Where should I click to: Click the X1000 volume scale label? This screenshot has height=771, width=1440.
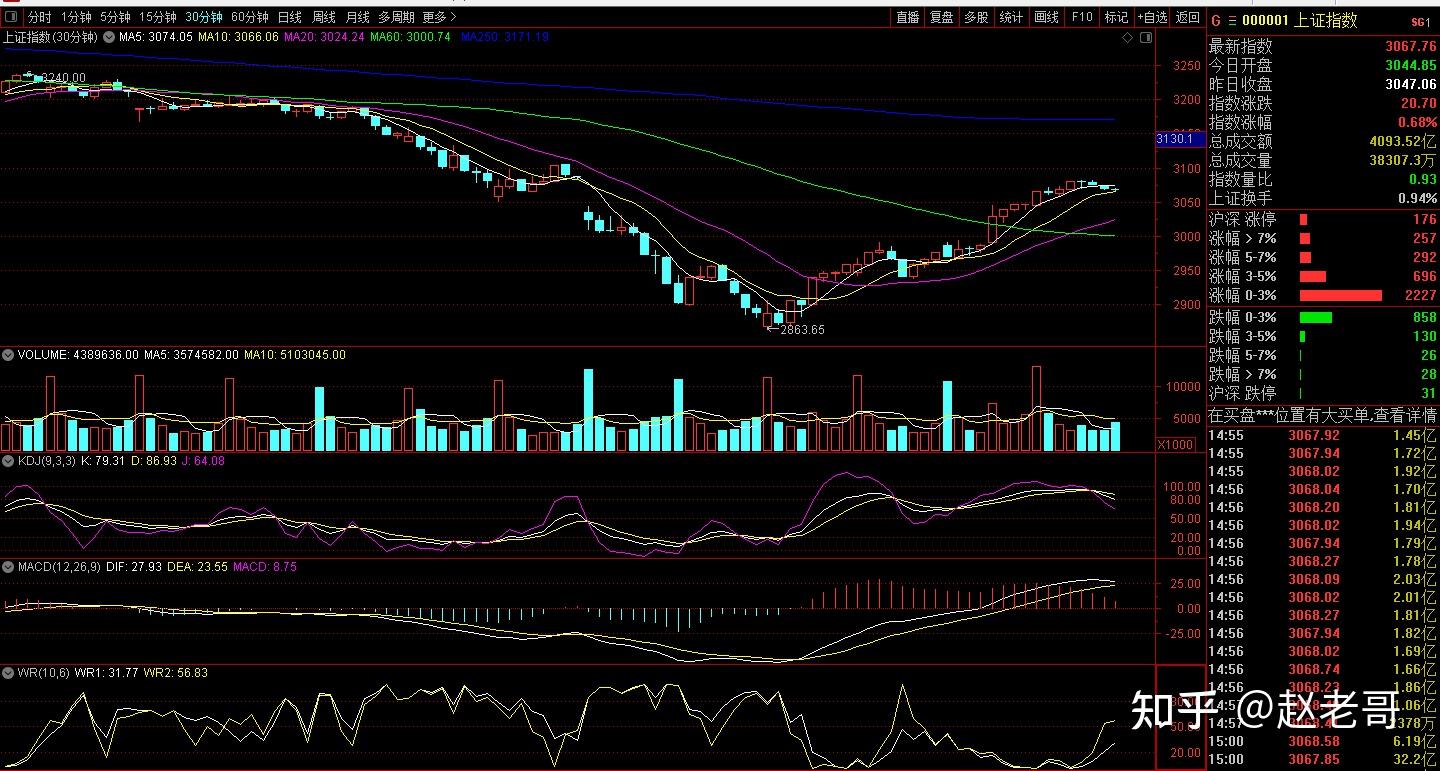1174,444
